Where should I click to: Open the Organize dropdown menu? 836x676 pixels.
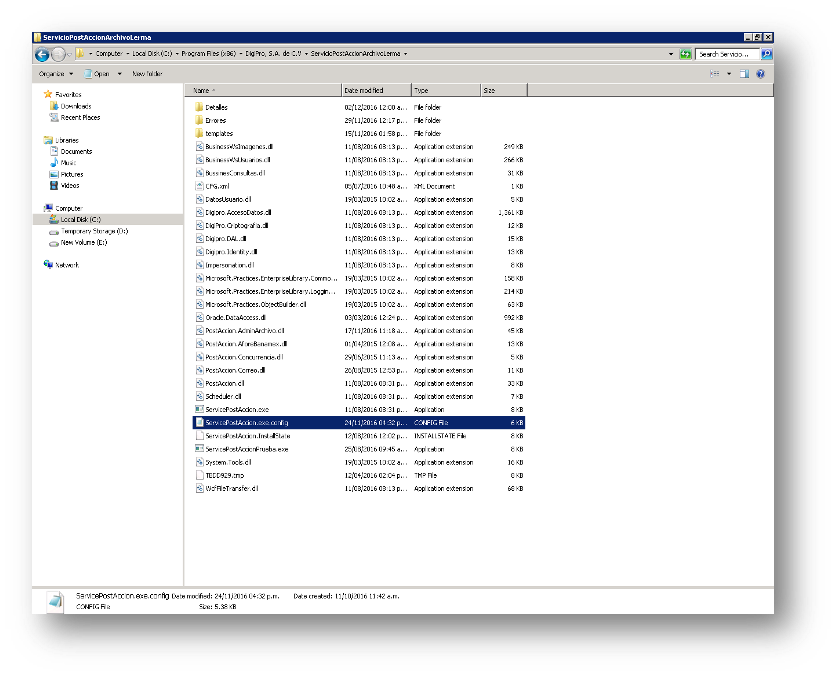point(55,74)
